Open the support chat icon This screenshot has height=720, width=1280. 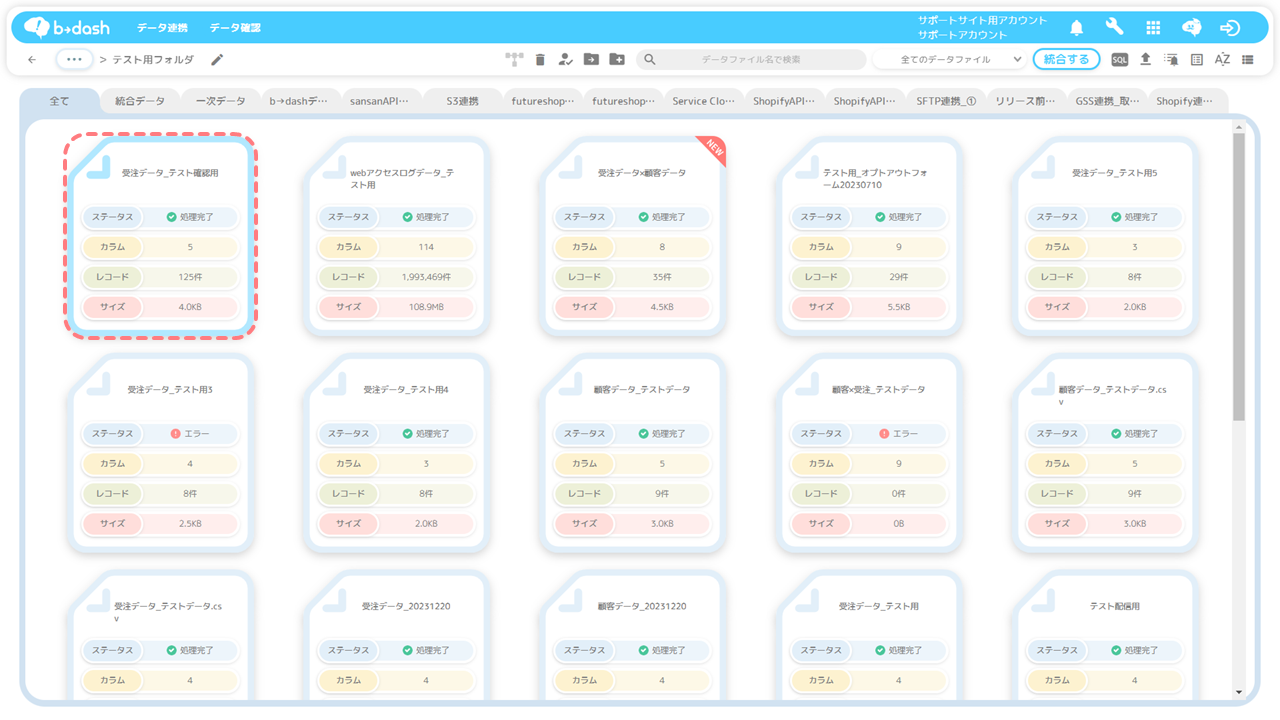tap(1192, 27)
